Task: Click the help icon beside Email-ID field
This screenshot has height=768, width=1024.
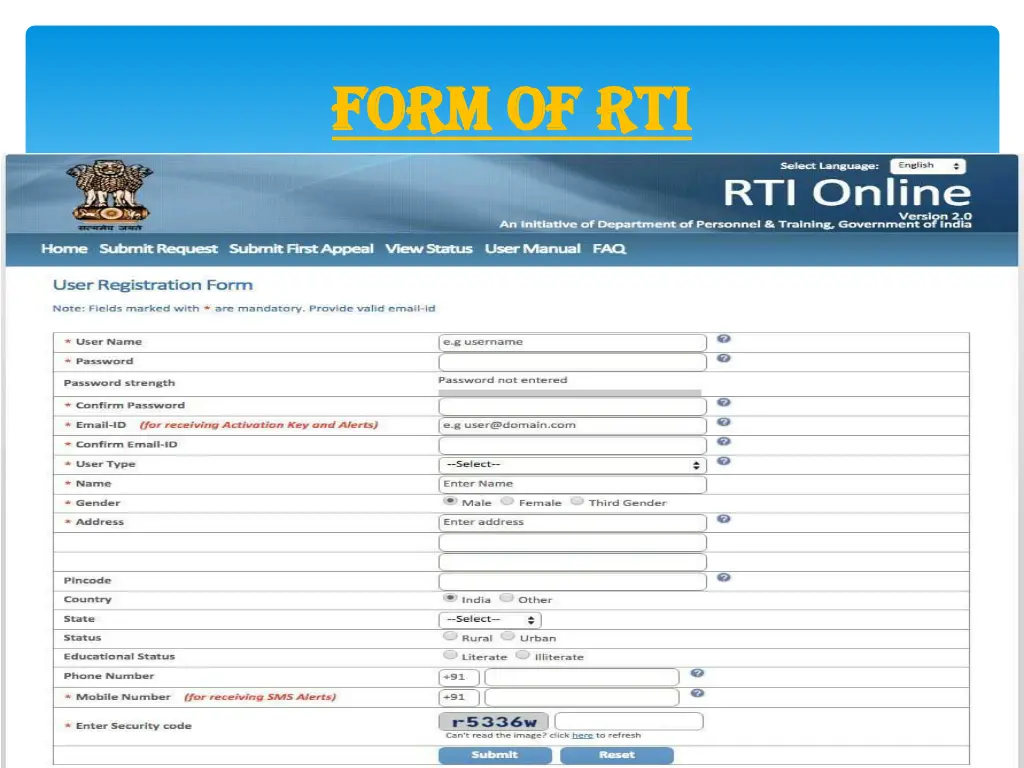Action: [723, 423]
